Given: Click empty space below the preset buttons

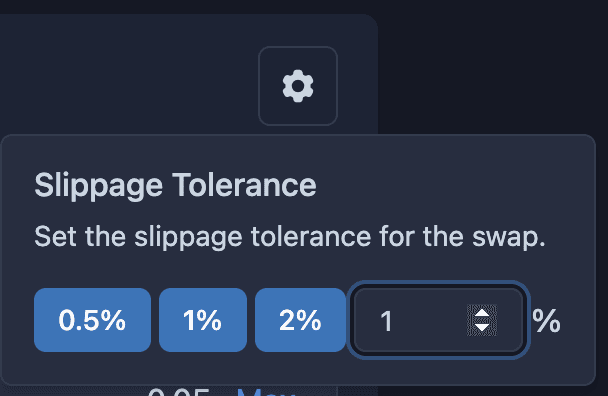Looking at the screenshot, I should (271, 368).
